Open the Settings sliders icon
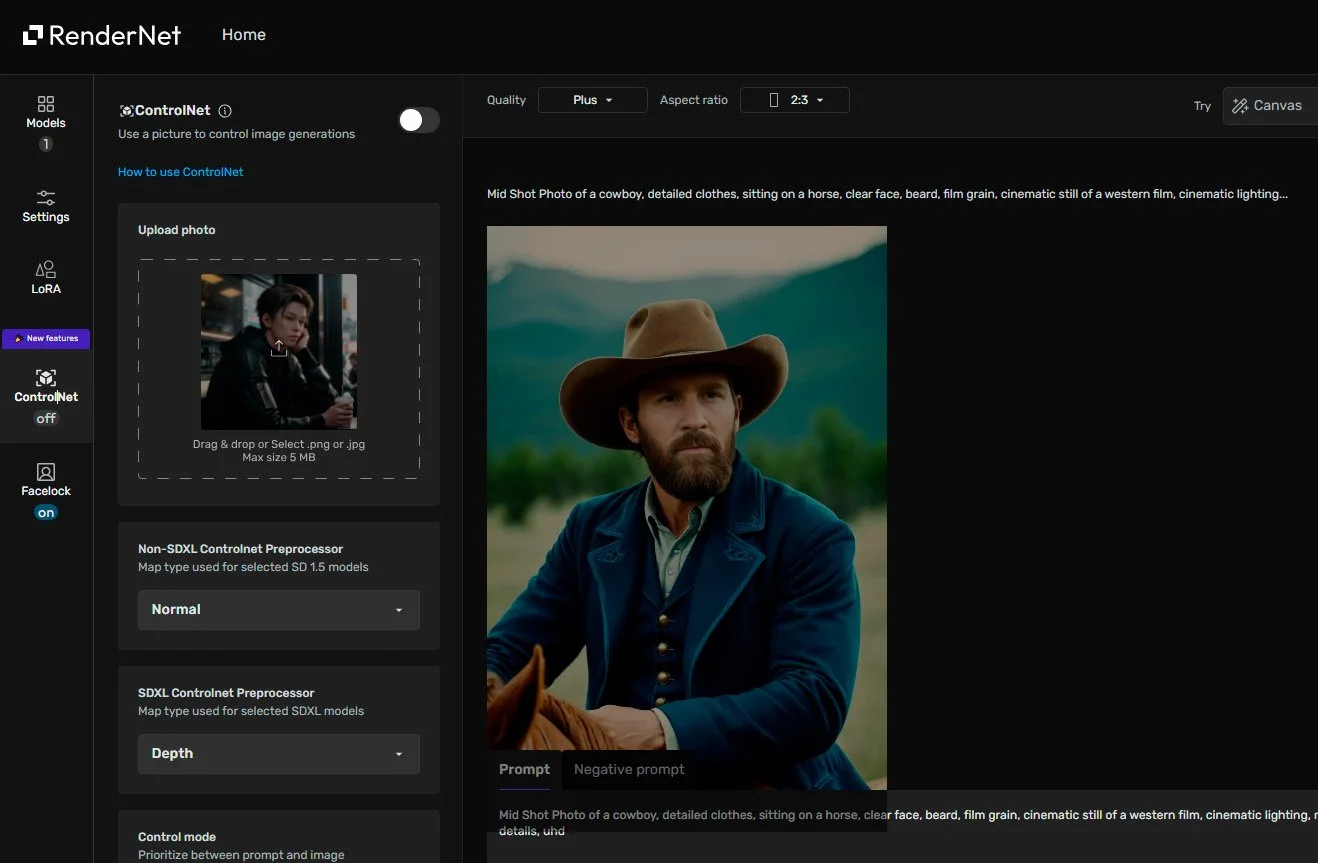 46,197
